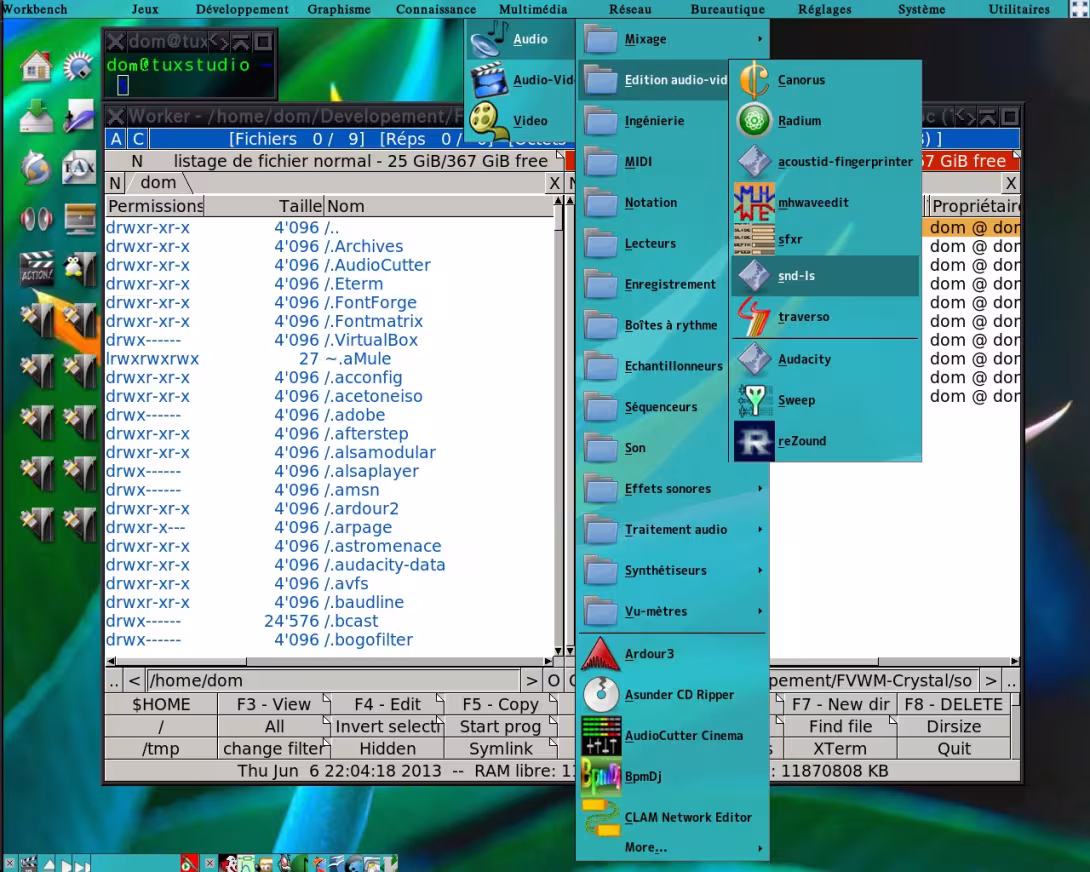This screenshot has width=1090, height=872.
Task: Select the dom tab in left panel
Action: pos(158,183)
